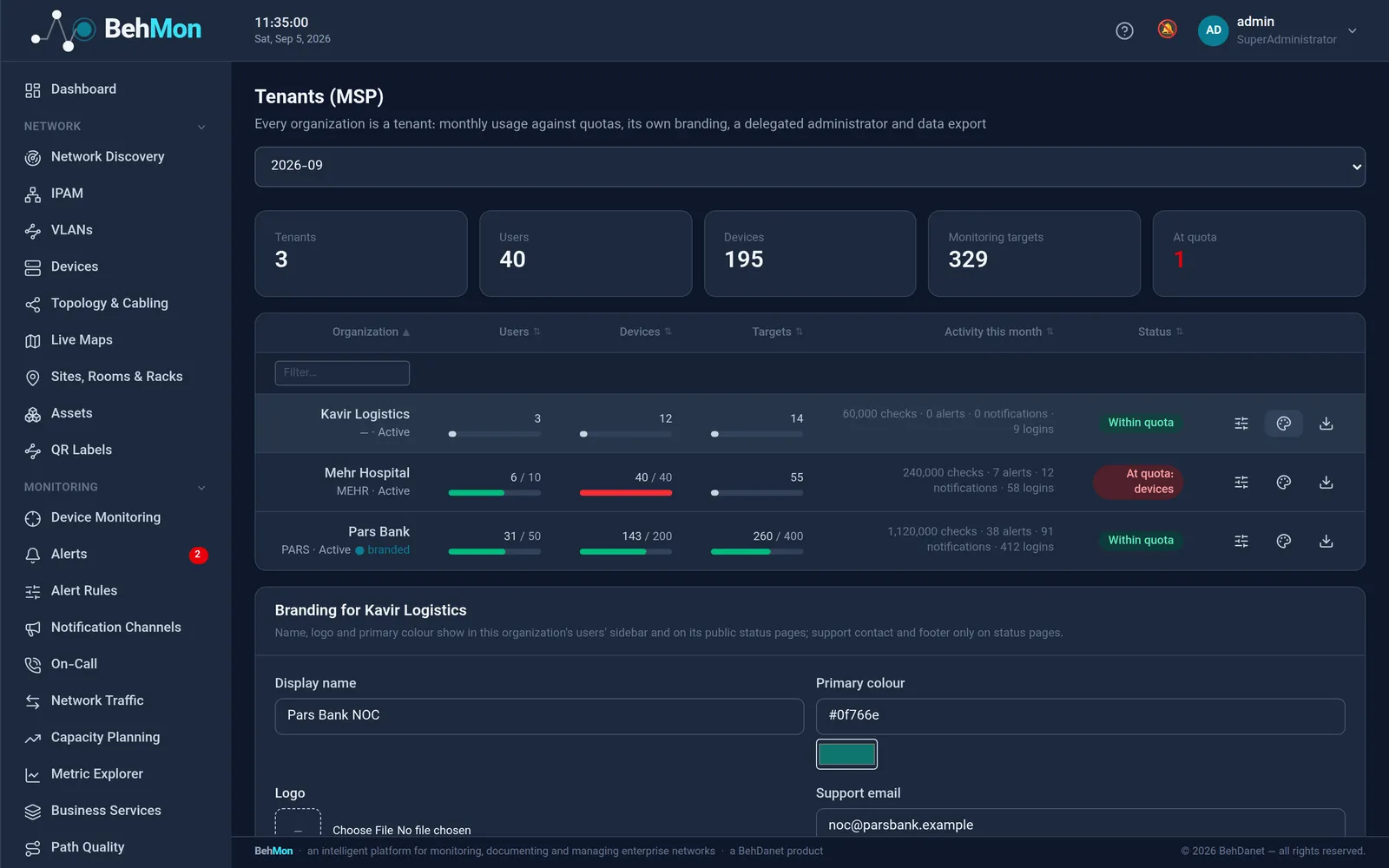Export data for Mehr Hospital
Viewport: 1389px width, 868px height.
pos(1326,483)
